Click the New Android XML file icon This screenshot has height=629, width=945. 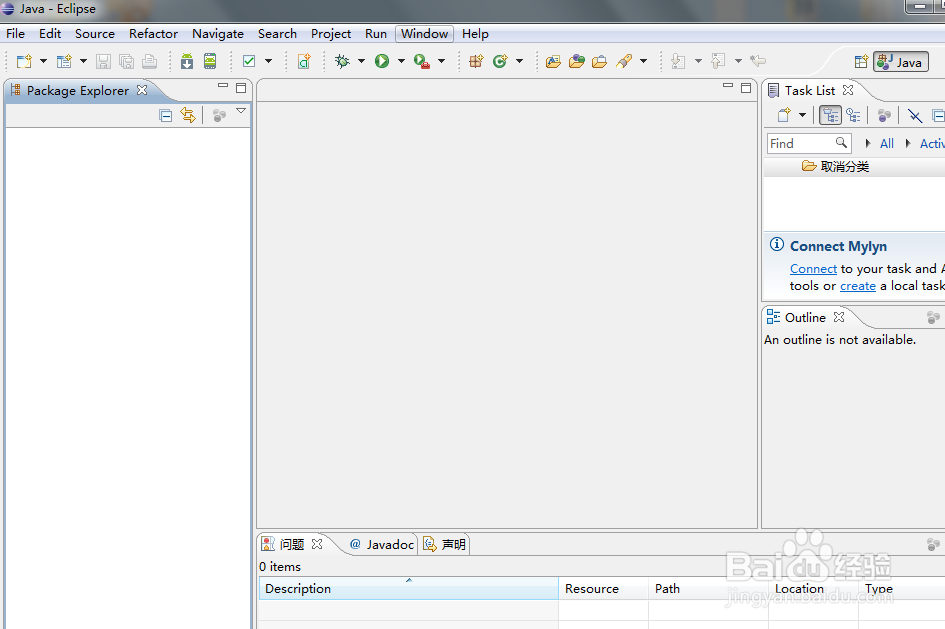click(304, 61)
